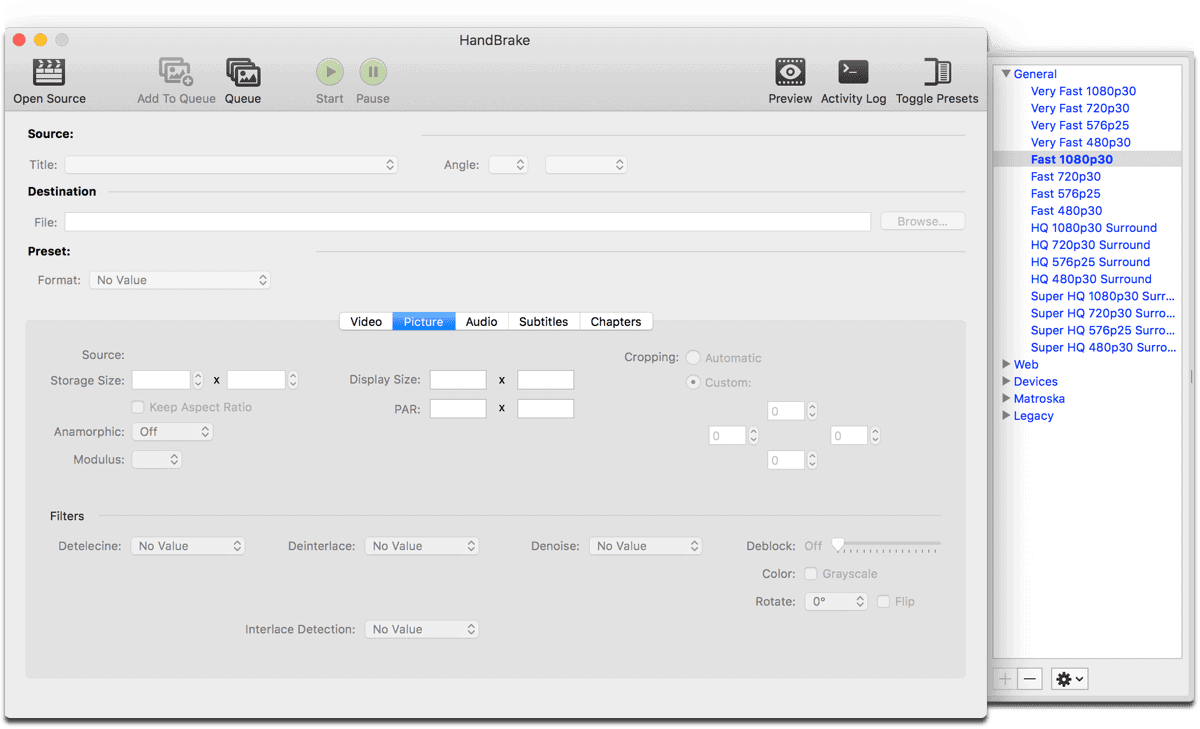Check the Grayscale color option
The width and height of the screenshot is (1200, 729).
[812, 574]
